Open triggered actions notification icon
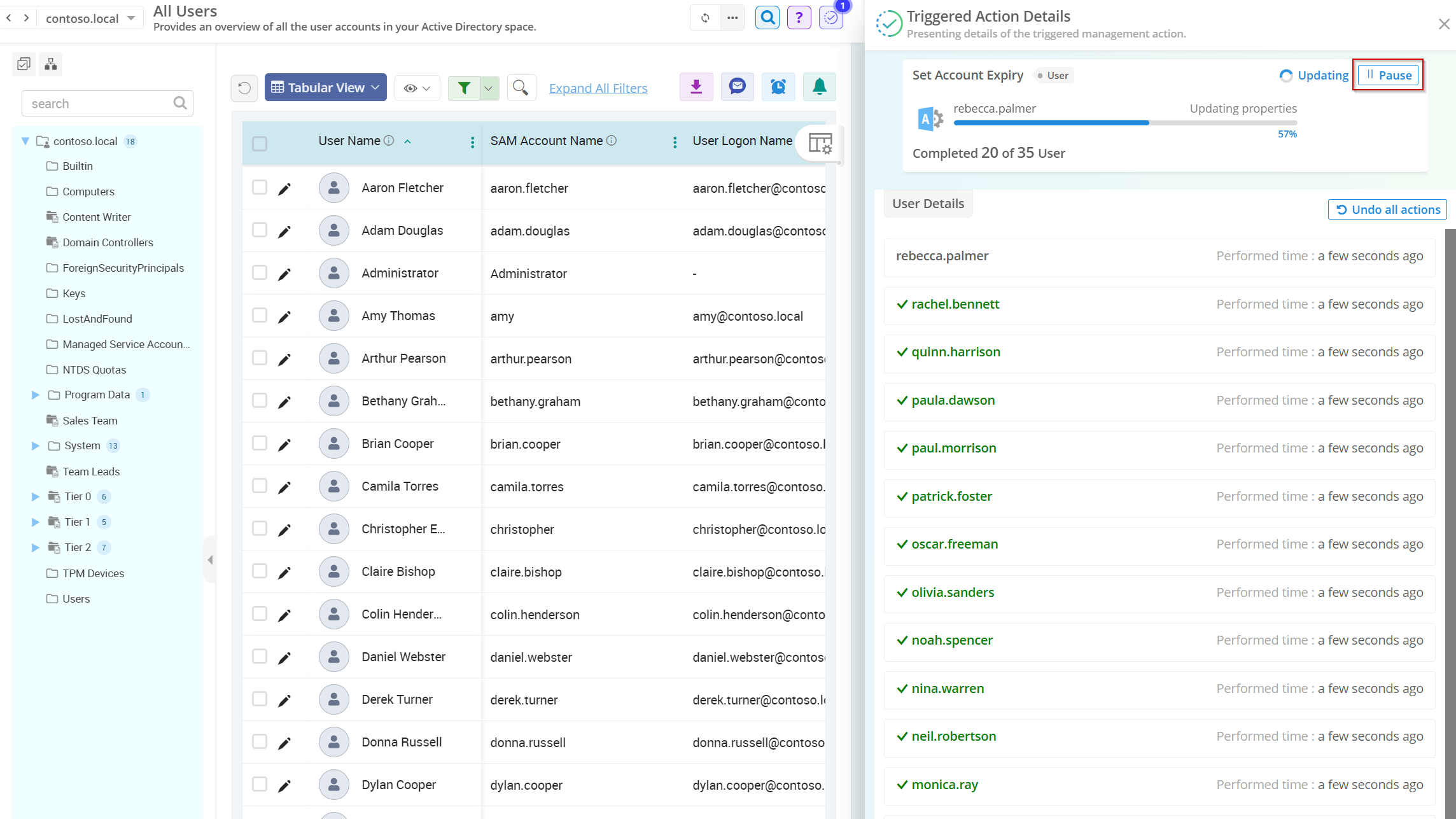The width and height of the screenshot is (1456, 819). click(831, 18)
